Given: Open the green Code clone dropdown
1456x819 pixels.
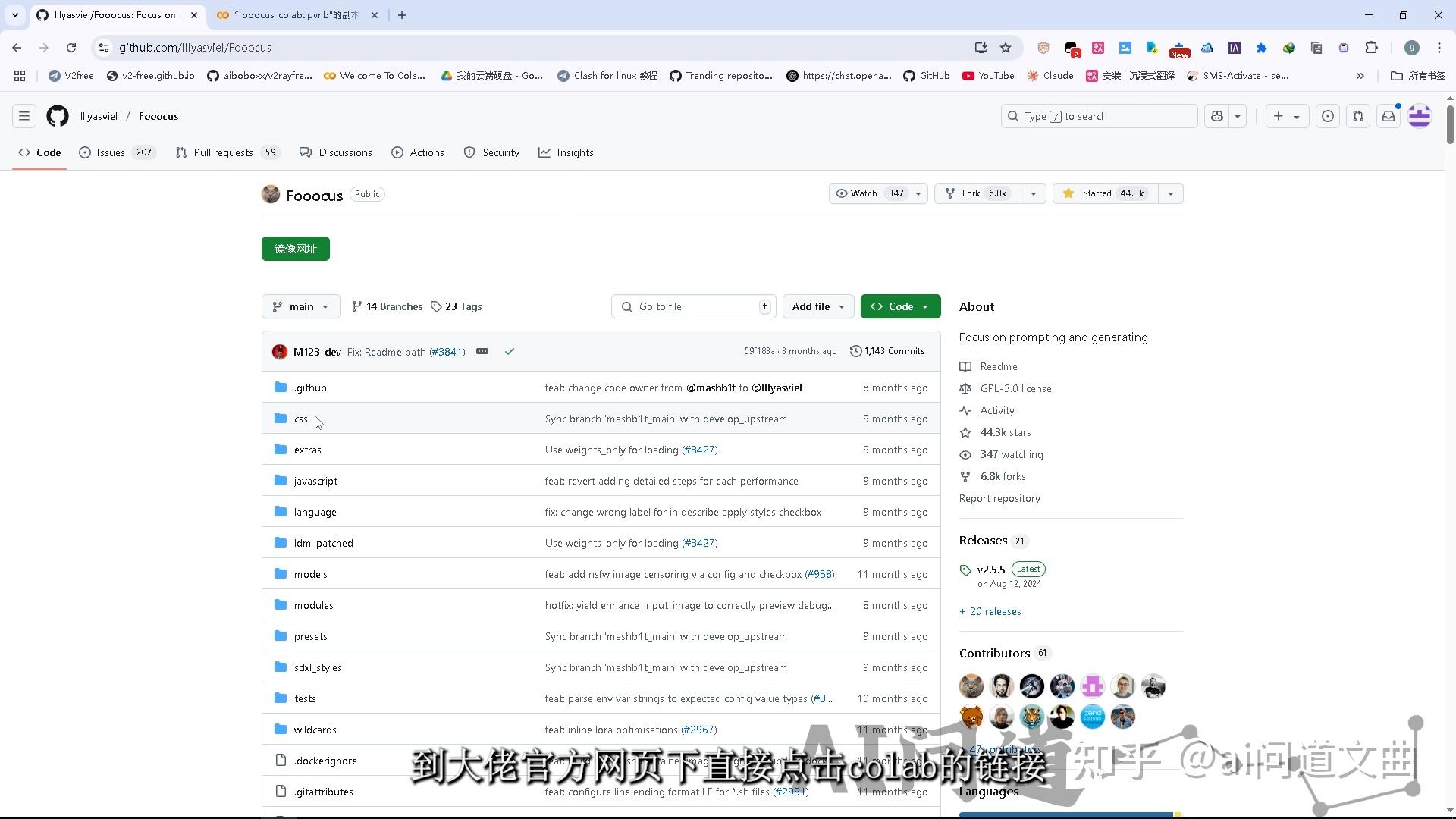Looking at the screenshot, I should click(x=900, y=306).
